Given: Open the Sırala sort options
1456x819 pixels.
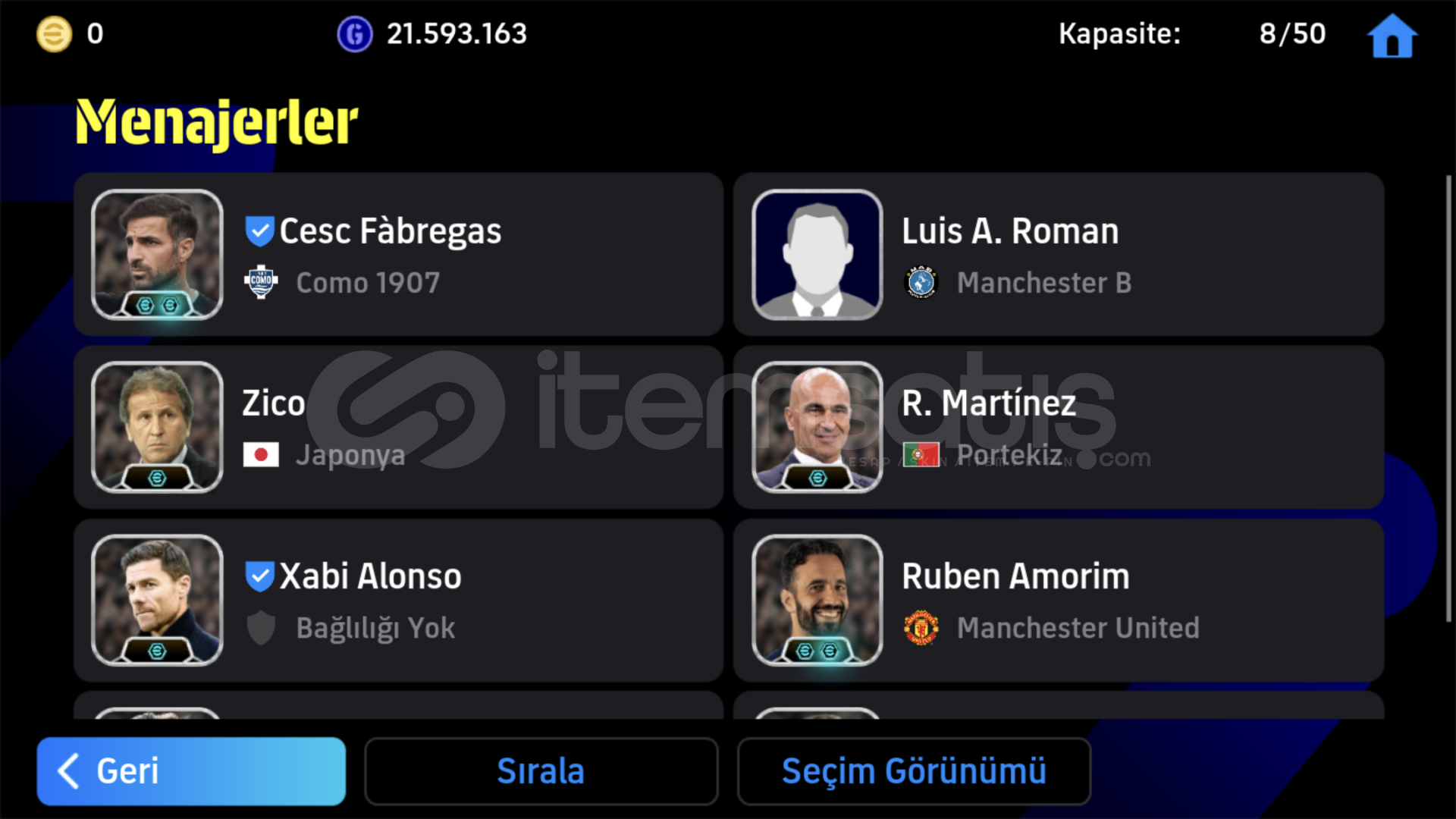Looking at the screenshot, I should (541, 771).
